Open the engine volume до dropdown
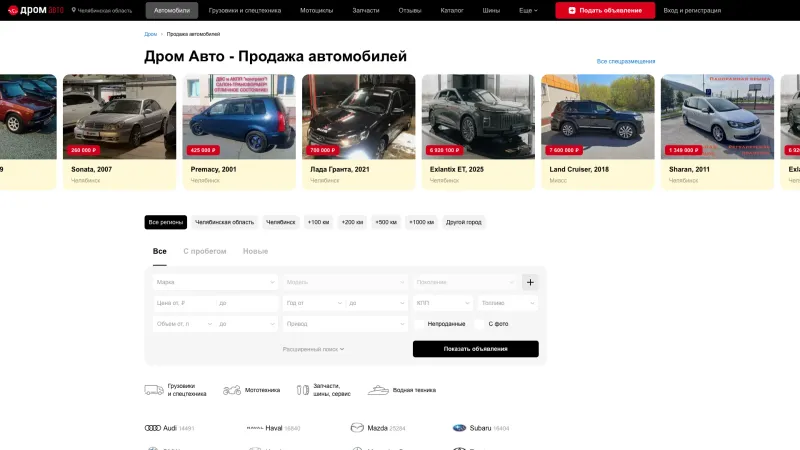800x450 pixels. tap(247, 324)
